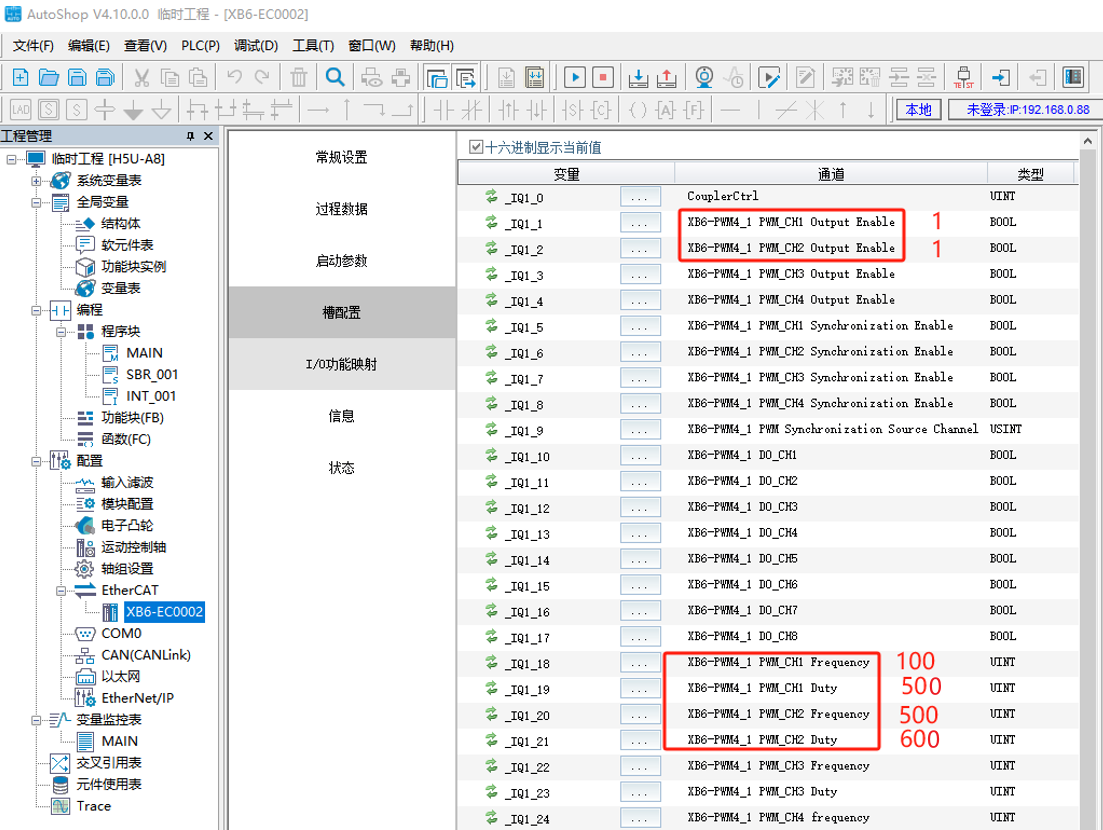Click the print preview icon
This screenshot has height=830, width=1103.
pos(371,77)
